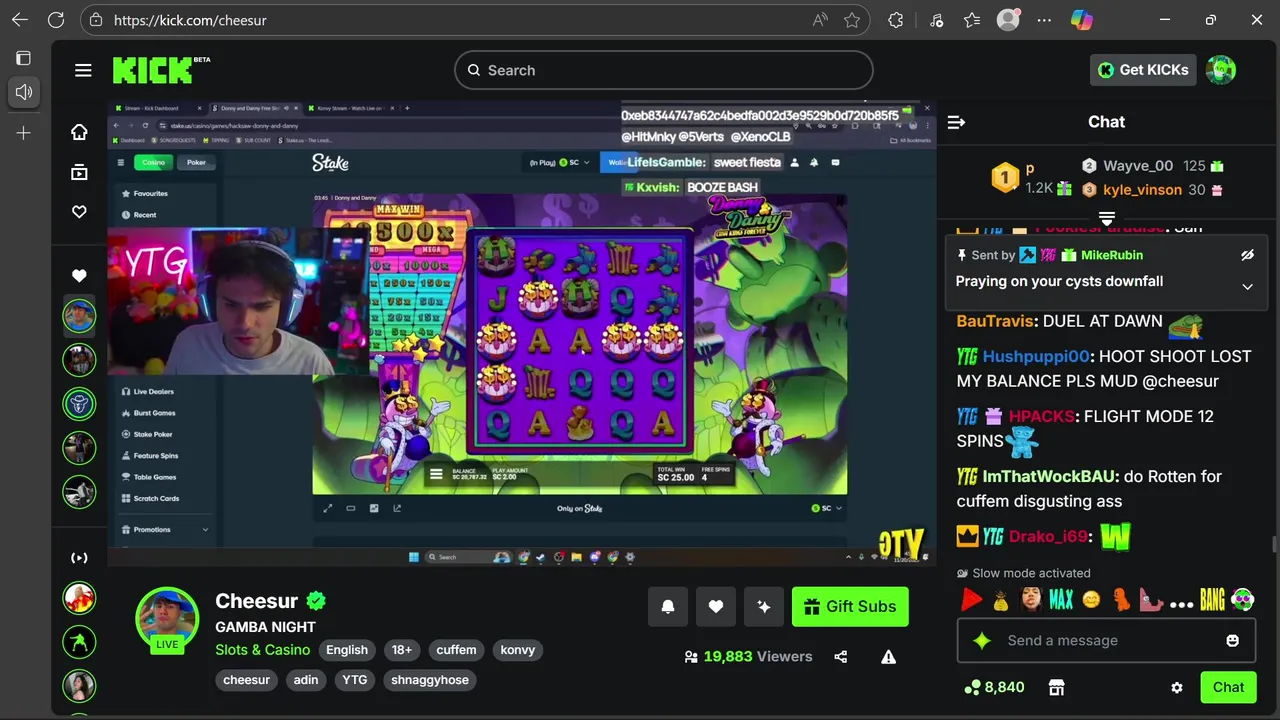The height and width of the screenshot is (720, 1280).
Task: Open the browser tab actions menu
Action: coord(23,58)
